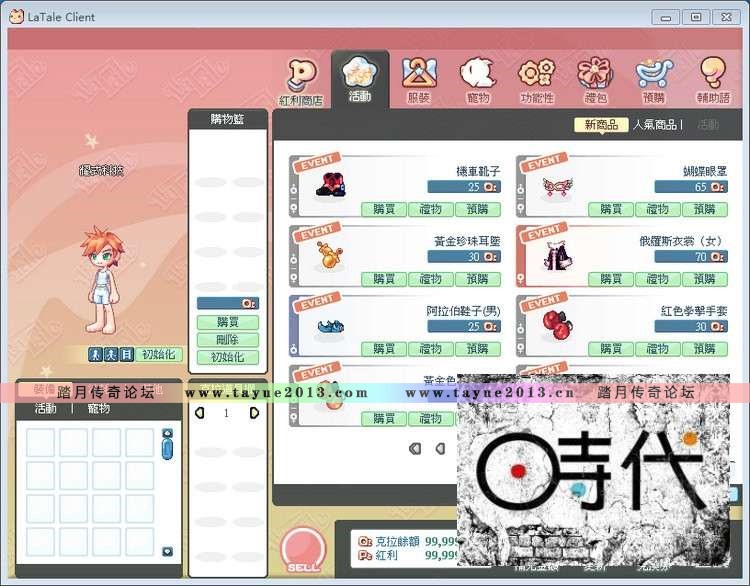Image resolution: width=750 pixels, height=586 pixels.
Task: Buy 黃金珍珠耳墜 with 購買 button
Action: point(384,279)
